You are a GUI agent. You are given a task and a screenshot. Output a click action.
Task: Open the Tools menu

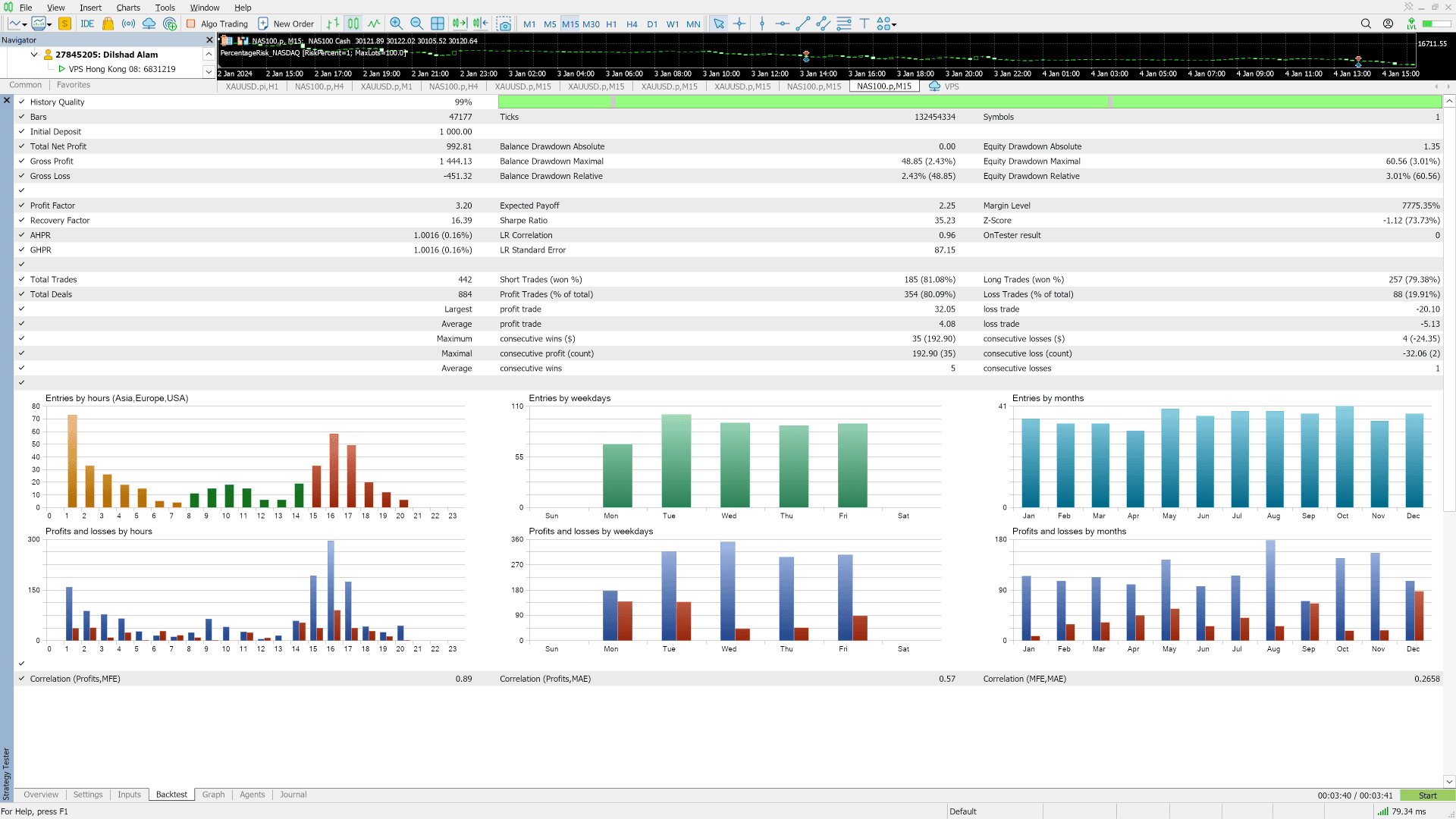165,8
